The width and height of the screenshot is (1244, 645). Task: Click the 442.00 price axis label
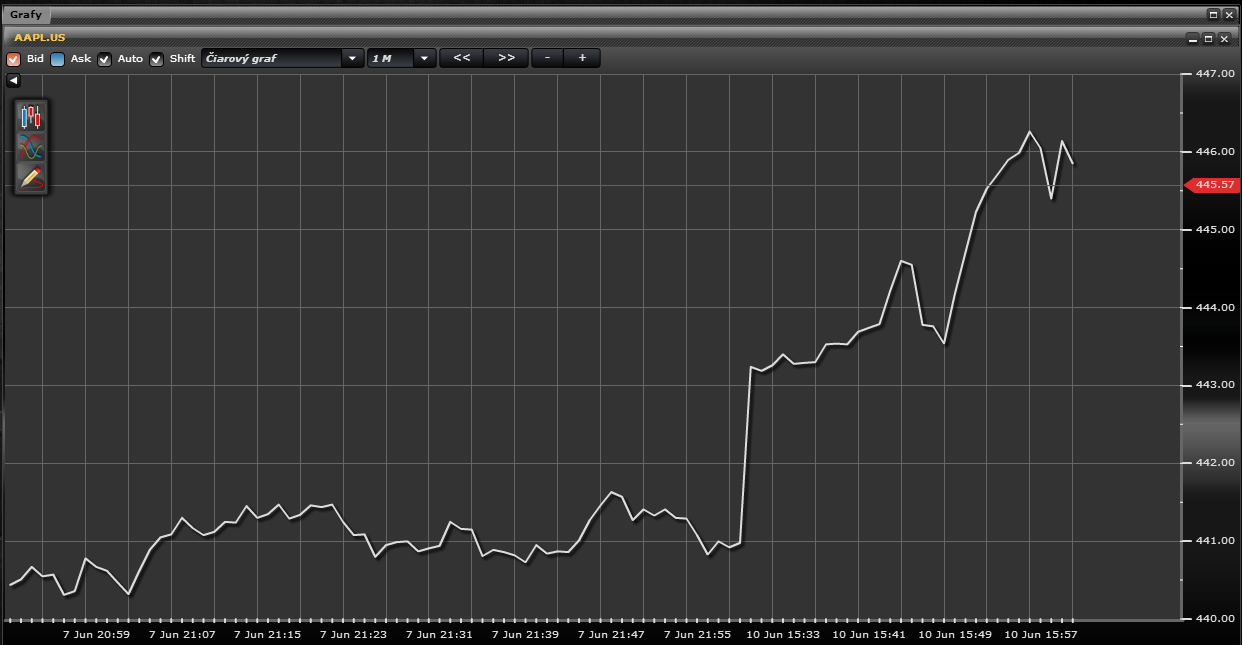pyautogui.click(x=1215, y=463)
